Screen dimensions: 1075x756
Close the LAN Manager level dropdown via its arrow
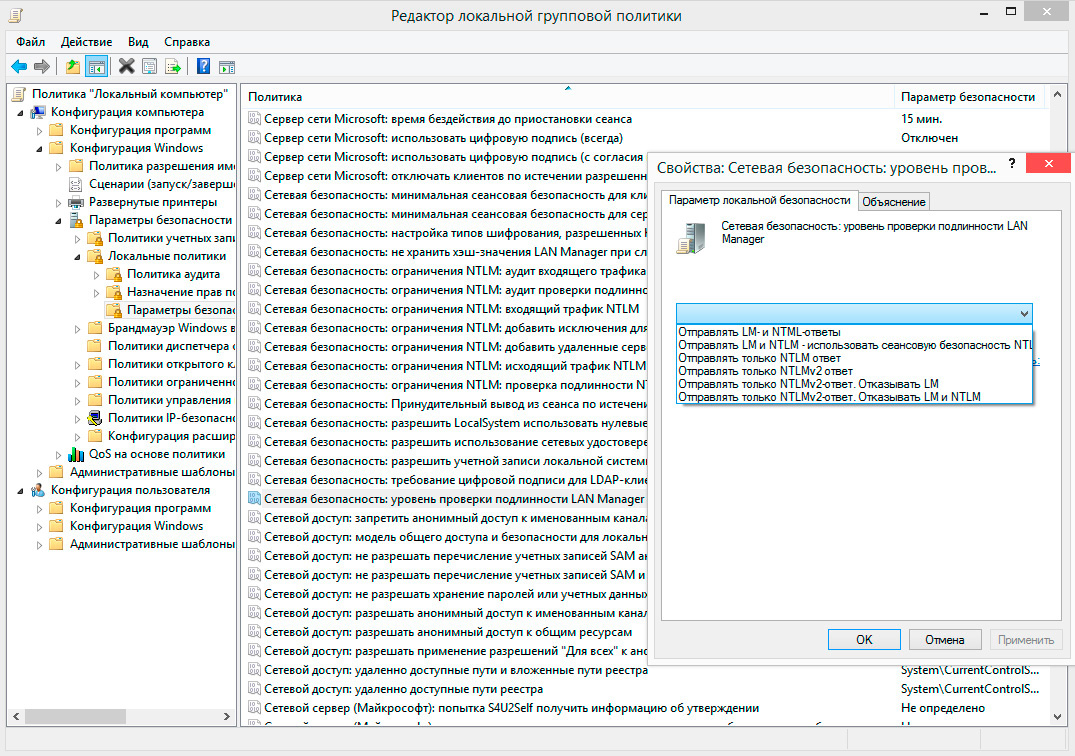1023,313
